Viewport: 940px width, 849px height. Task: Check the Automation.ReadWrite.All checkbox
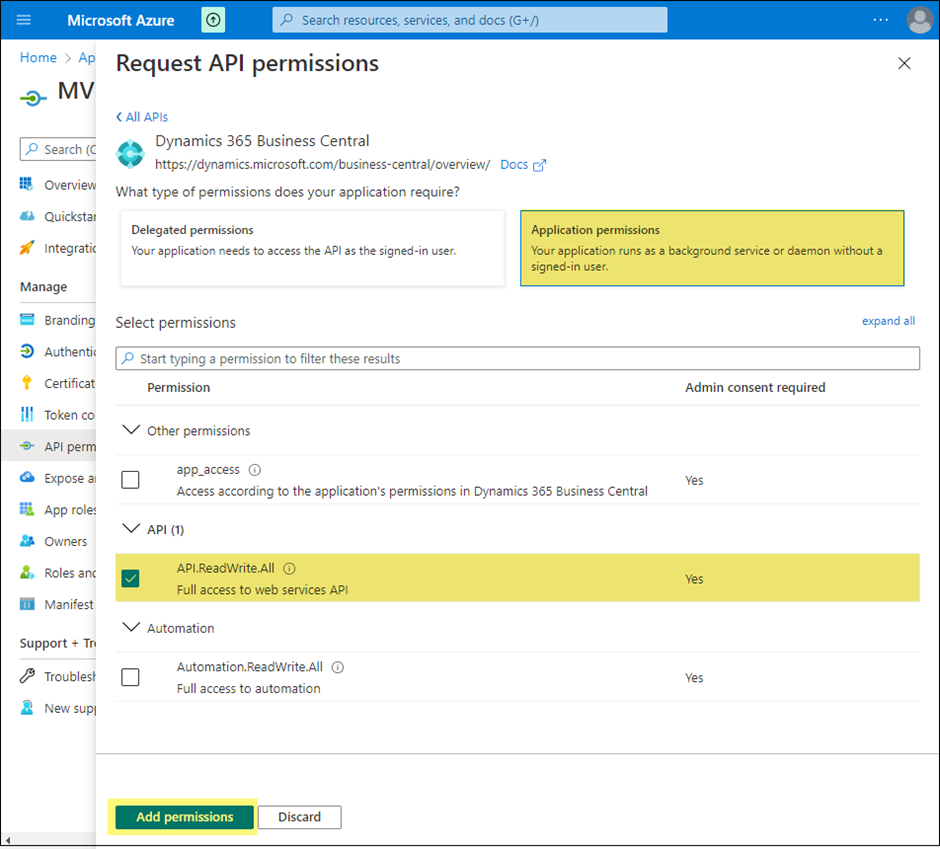(x=130, y=678)
